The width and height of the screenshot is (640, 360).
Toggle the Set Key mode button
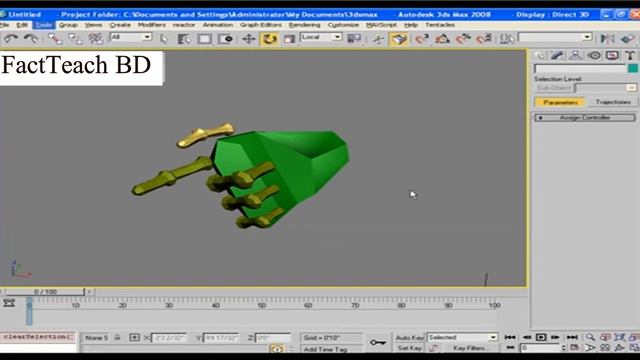coord(409,348)
